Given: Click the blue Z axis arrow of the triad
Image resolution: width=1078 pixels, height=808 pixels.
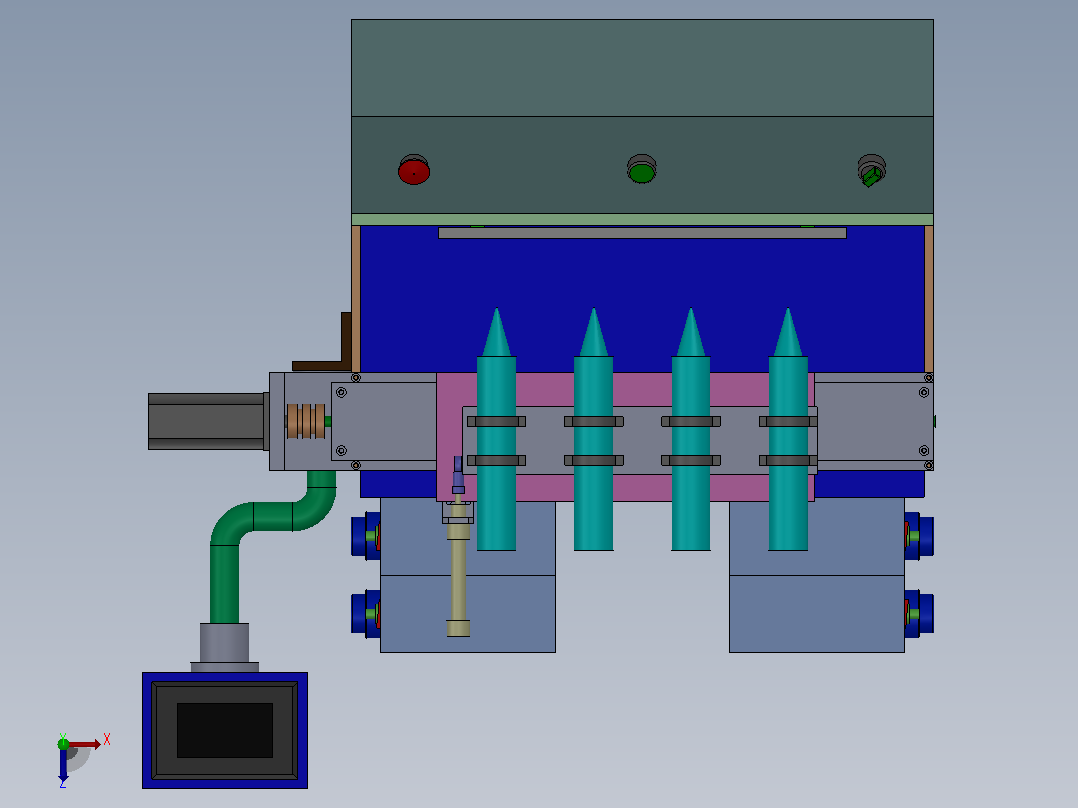Looking at the screenshot, I should click(63, 763).
